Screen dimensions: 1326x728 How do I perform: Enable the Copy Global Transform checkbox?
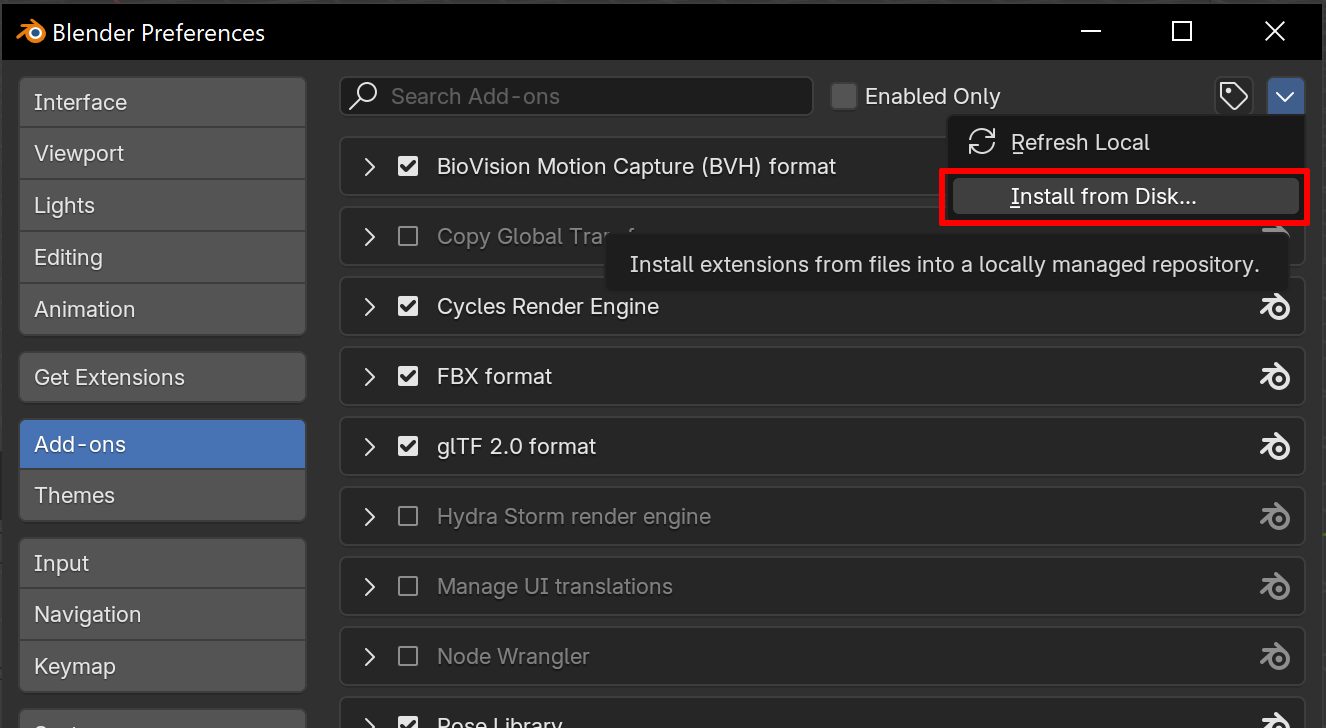[408, 236]
